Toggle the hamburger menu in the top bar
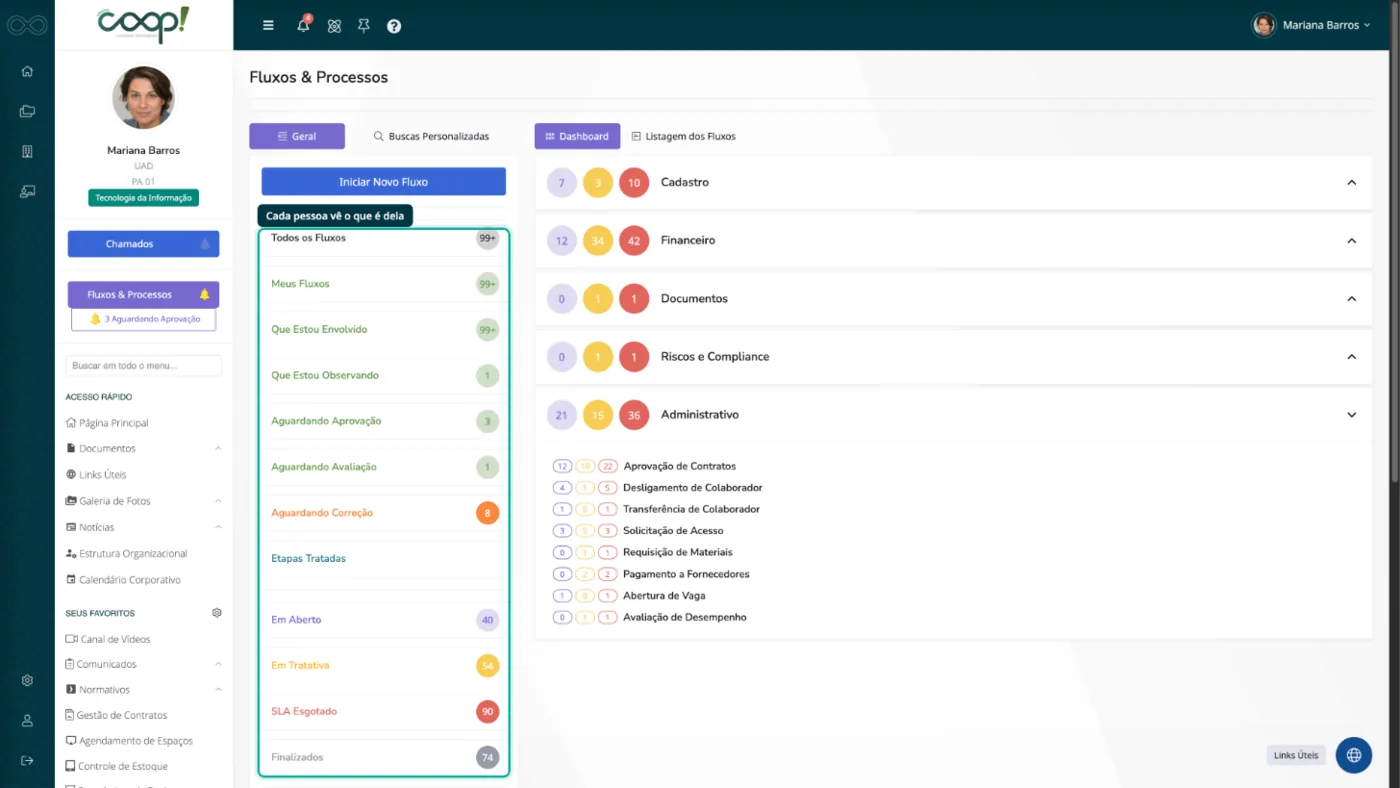The image size is (1400, 788). click(268, 25)
